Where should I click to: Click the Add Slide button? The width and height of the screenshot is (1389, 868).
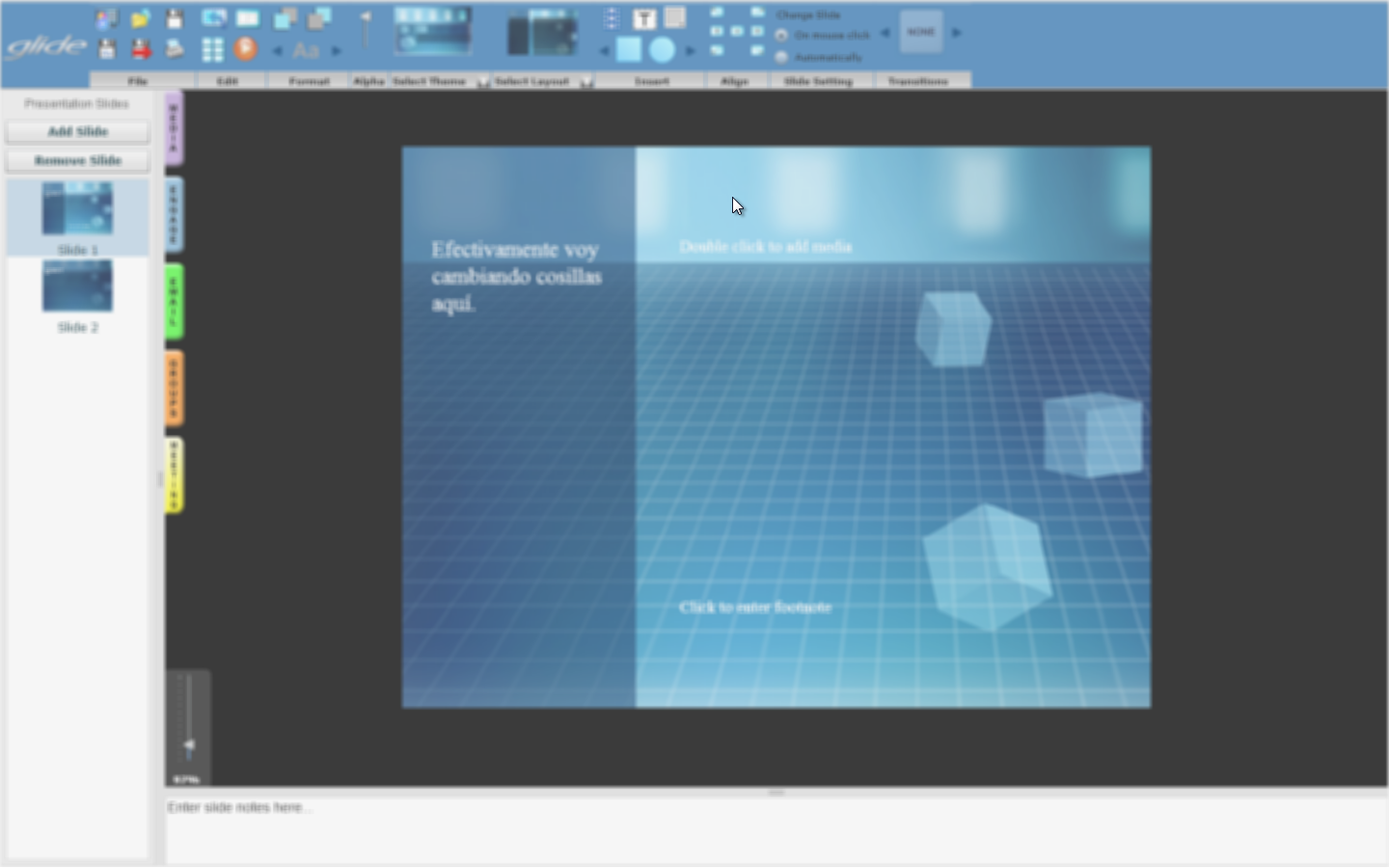pos(78,132)
